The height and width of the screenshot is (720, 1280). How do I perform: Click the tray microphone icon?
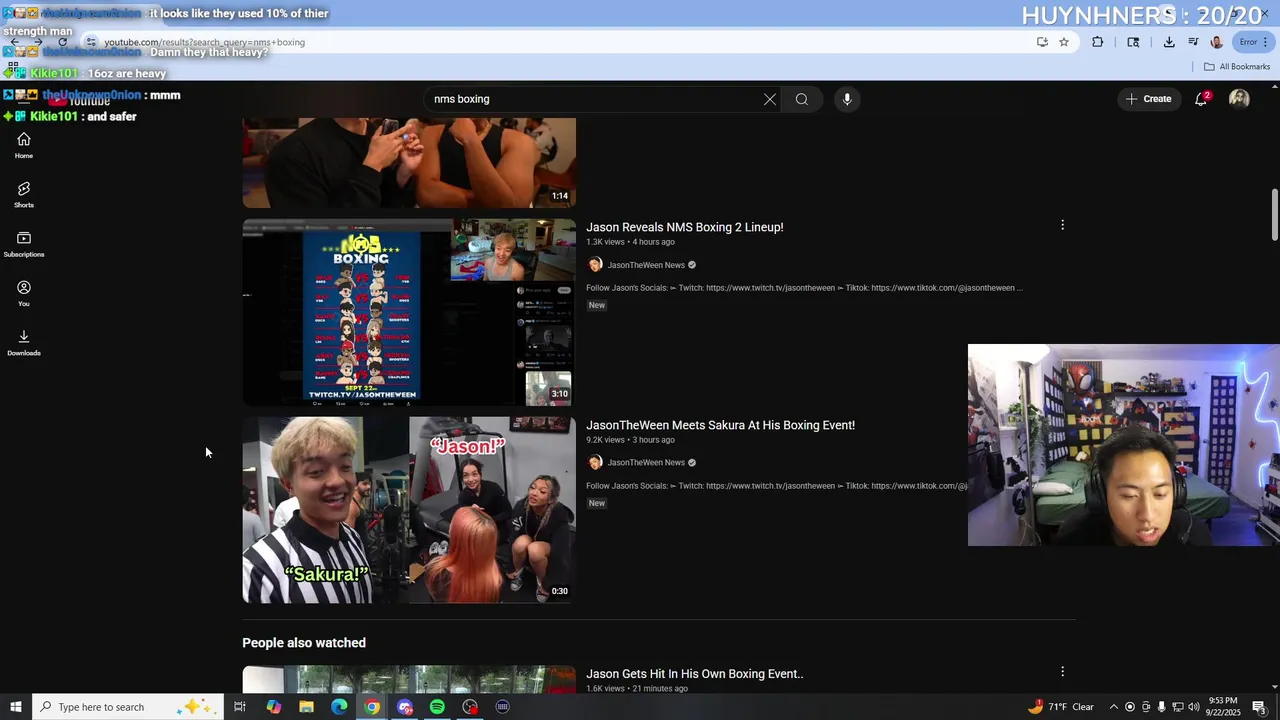1162,707
